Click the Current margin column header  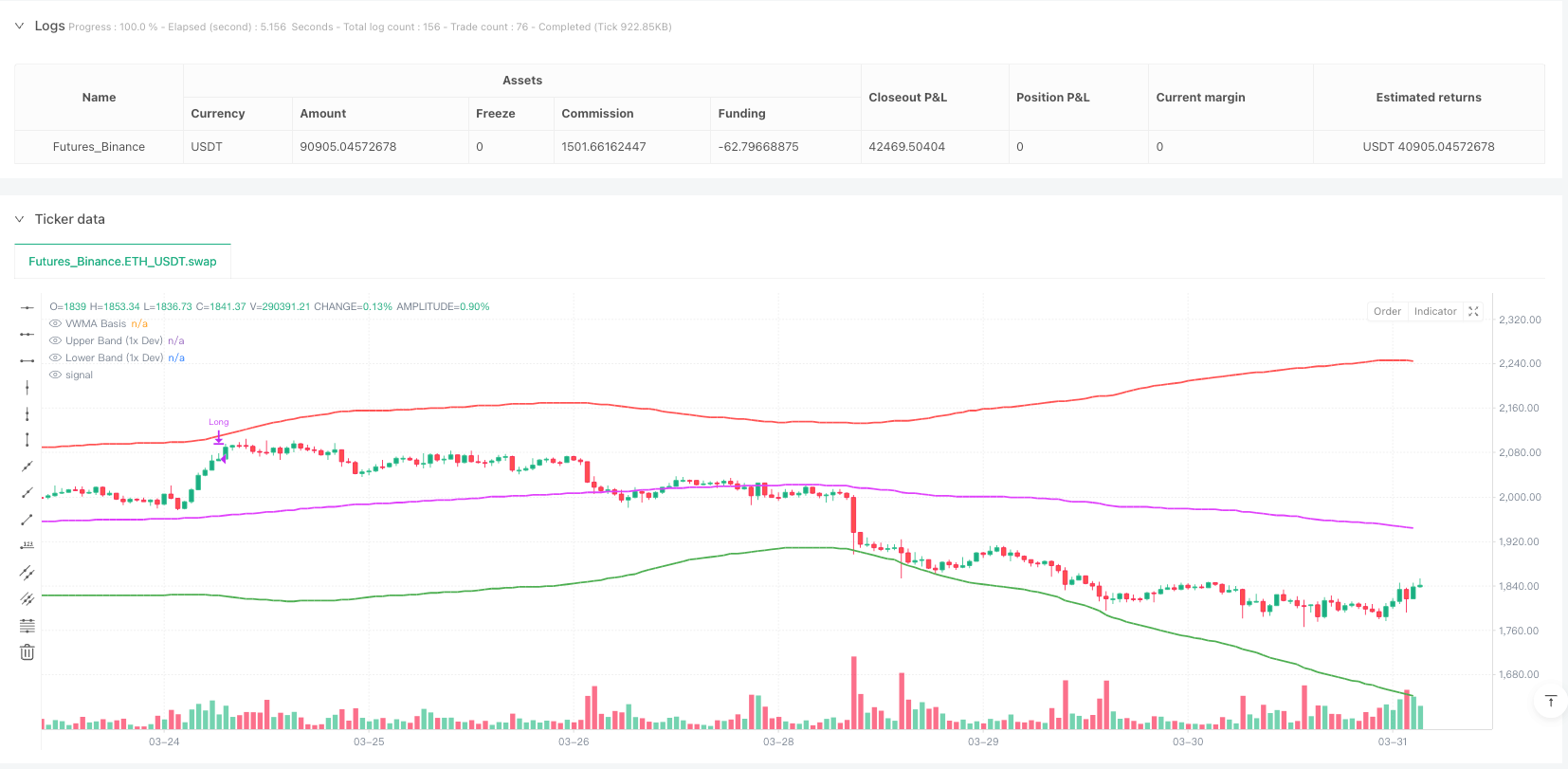1231,98
